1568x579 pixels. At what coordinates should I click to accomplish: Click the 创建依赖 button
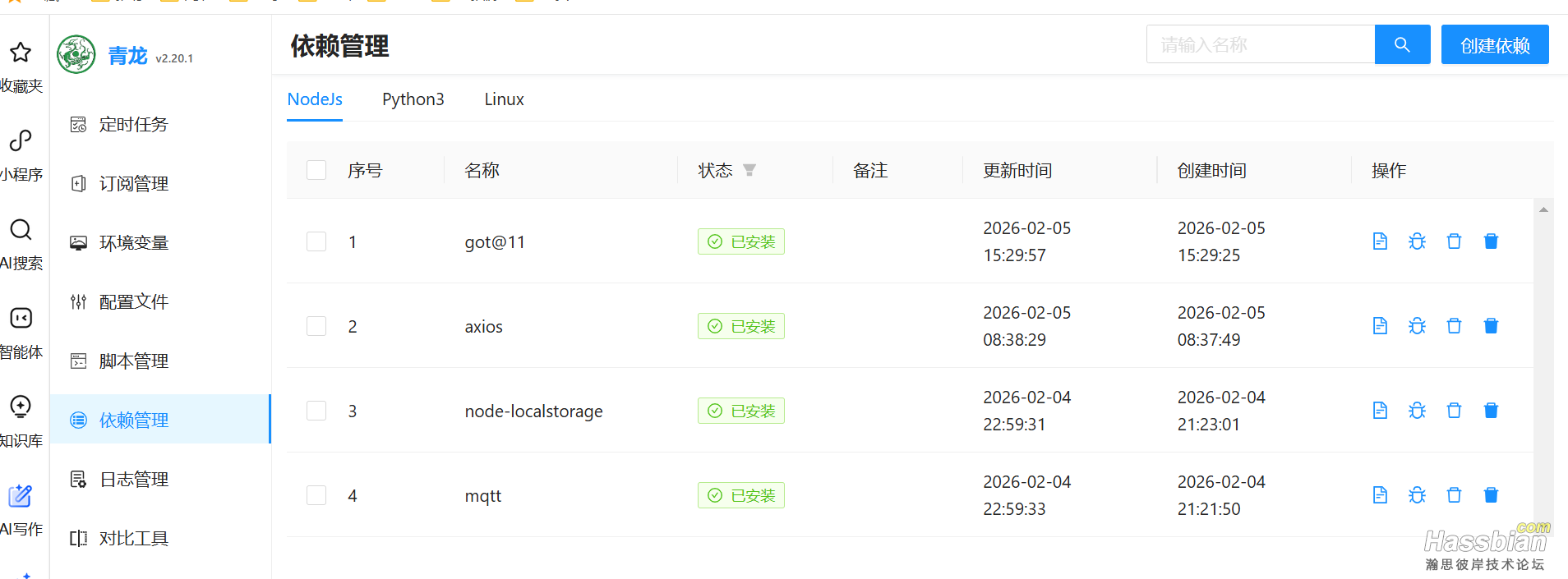pos(1494,44)
